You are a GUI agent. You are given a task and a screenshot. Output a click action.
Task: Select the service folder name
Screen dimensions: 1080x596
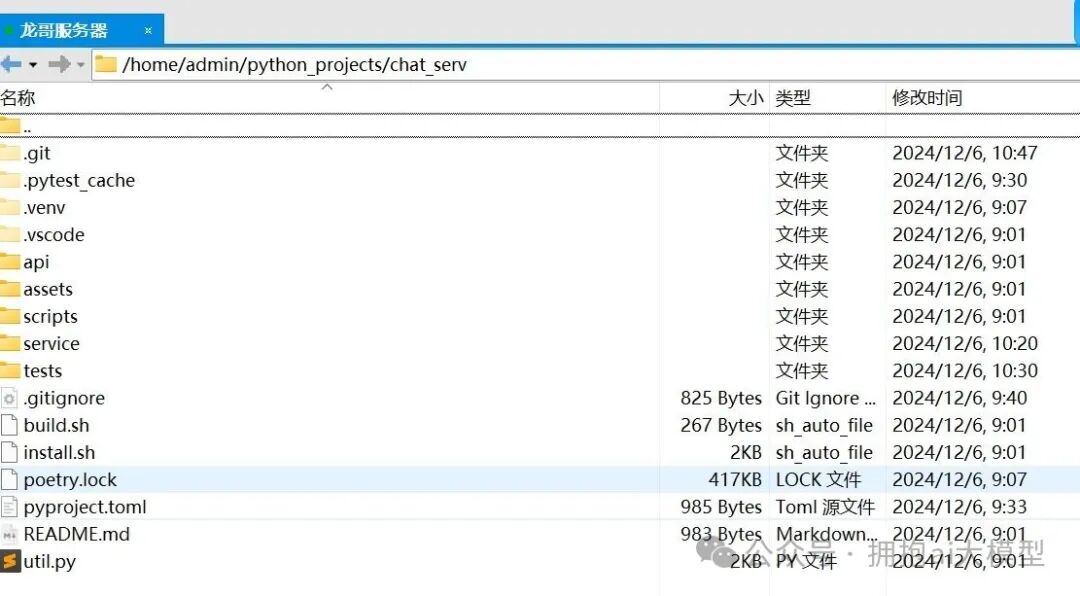(x=52, y=344)
